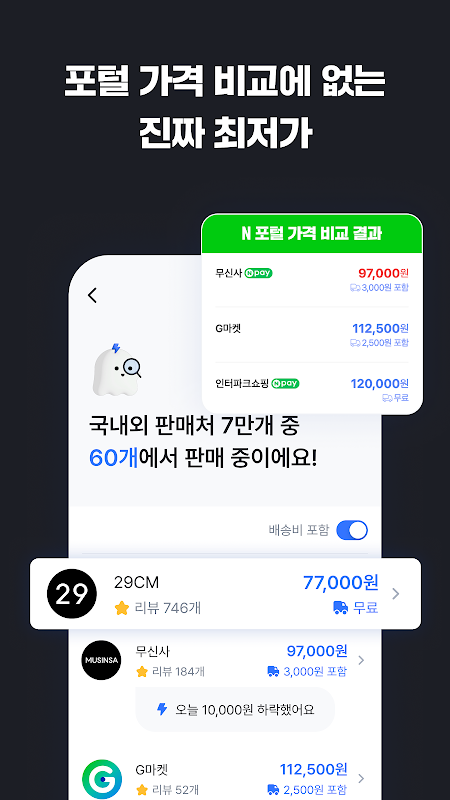Click the N 포털 가격 비교 결과 green header
This screenshot has height=800, width=450.
tap(312, 234)
